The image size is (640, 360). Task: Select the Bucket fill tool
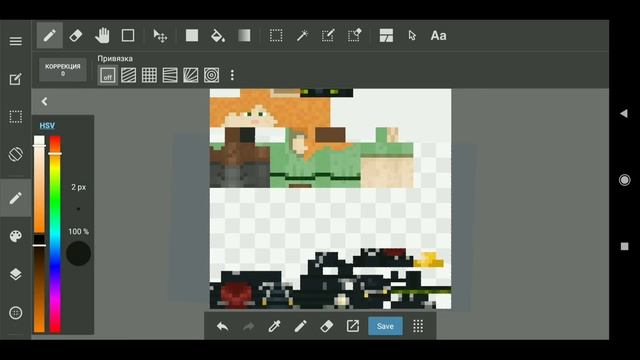tap(218, 36)
